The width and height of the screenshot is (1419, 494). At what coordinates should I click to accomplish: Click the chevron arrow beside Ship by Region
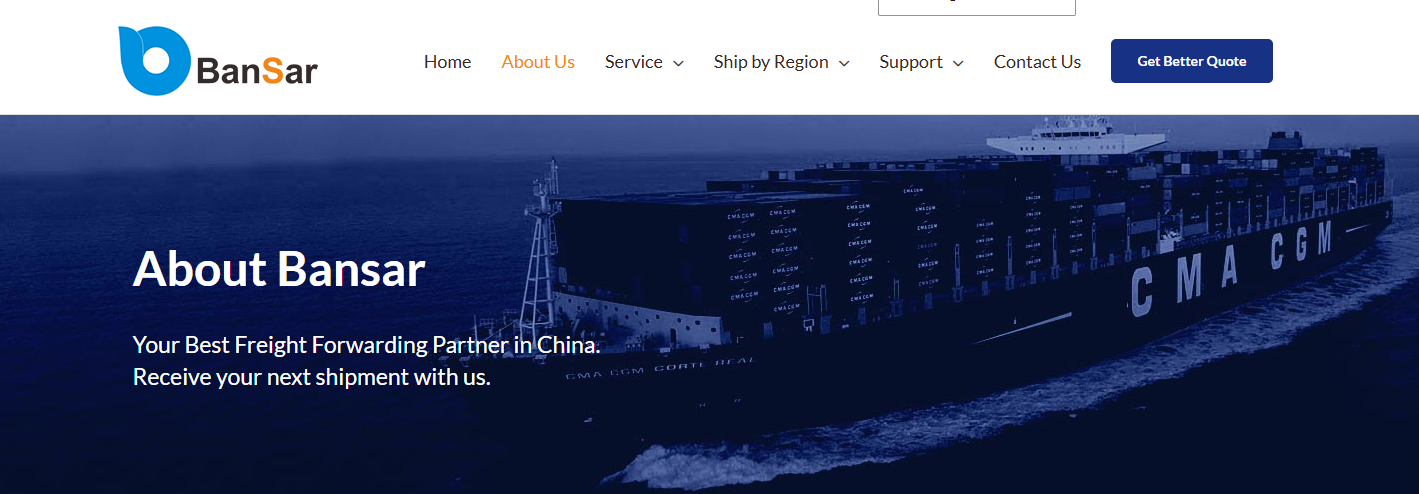(x=844, y=63)
